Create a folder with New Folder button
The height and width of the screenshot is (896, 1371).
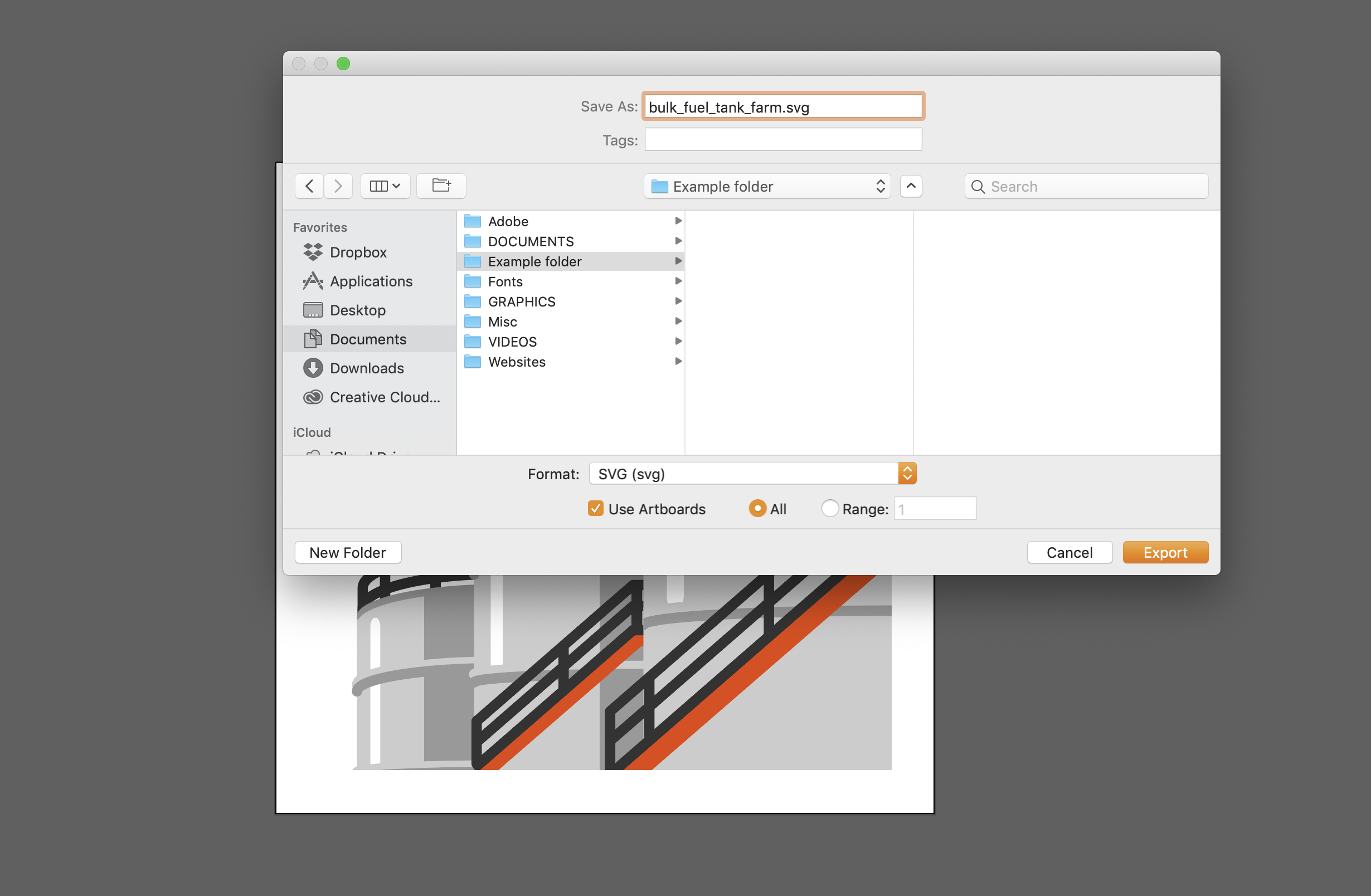coord(347,552)
